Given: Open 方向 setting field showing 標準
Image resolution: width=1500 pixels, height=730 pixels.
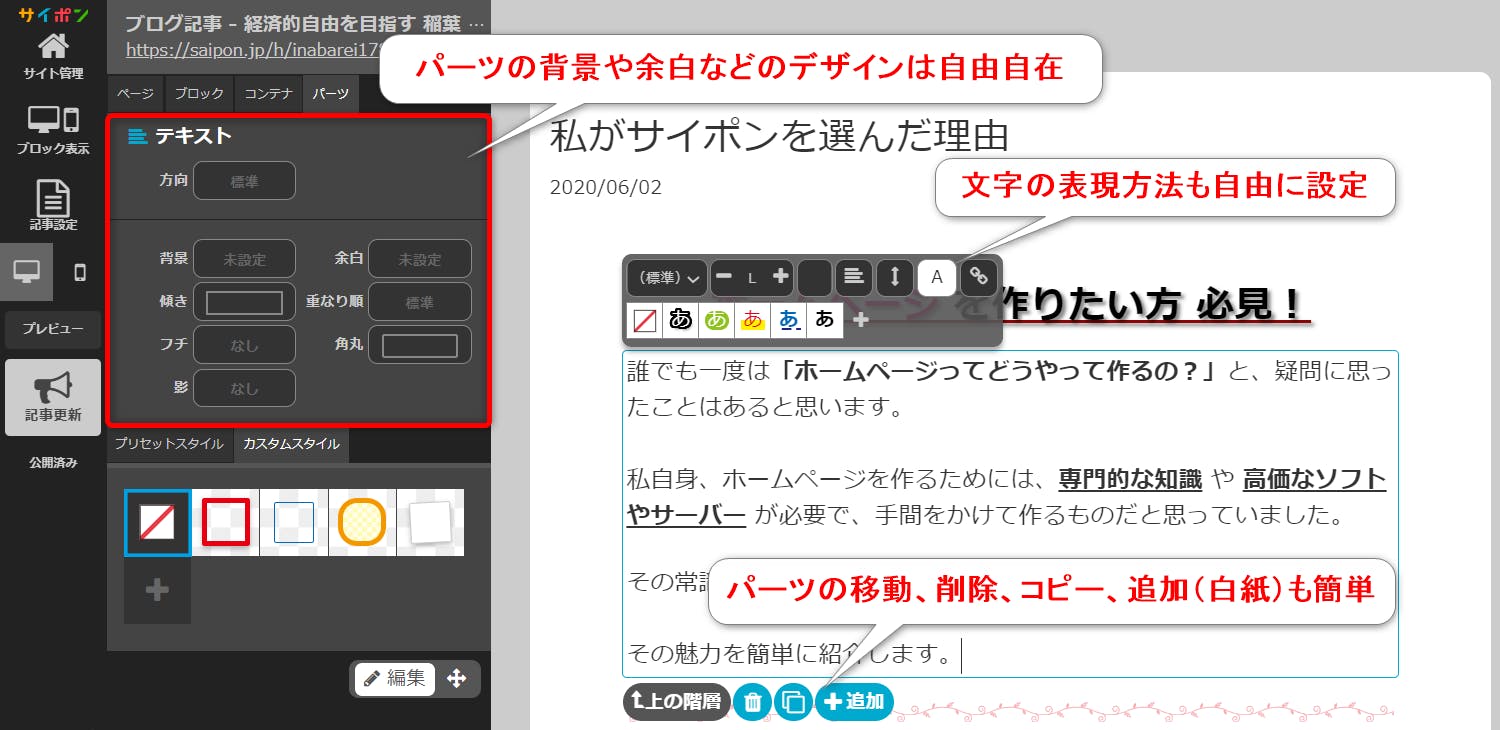Looking at the screenshot, I should pos(244,181).
